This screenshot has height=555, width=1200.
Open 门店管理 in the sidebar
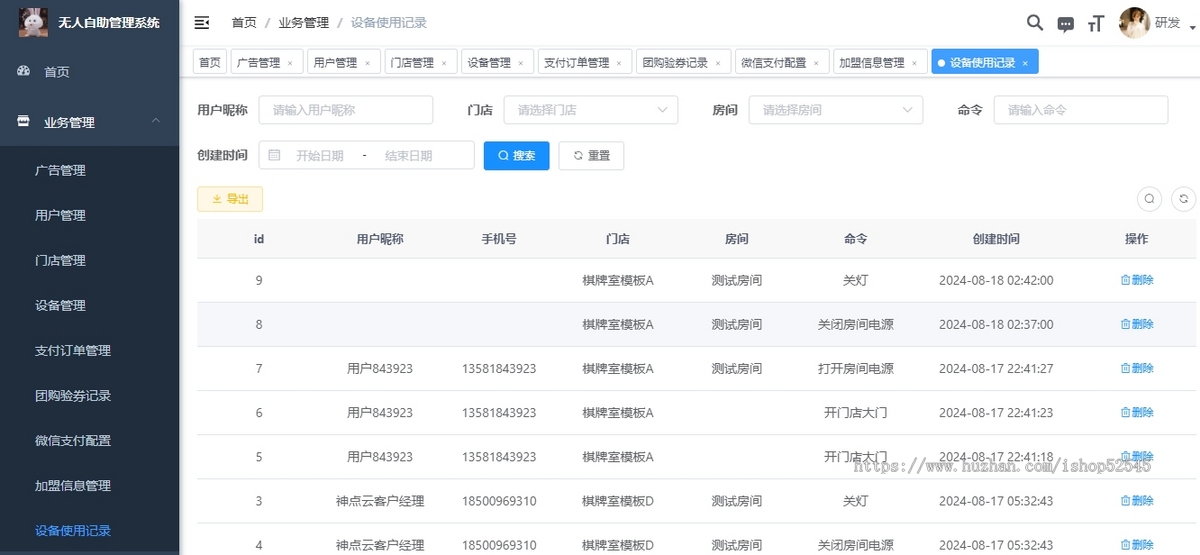click(x=60, y=260)
